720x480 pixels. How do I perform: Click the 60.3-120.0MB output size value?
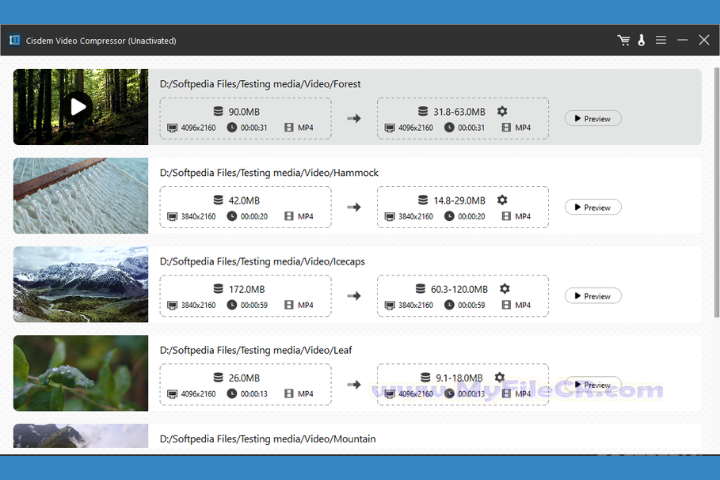click(459, 289)
